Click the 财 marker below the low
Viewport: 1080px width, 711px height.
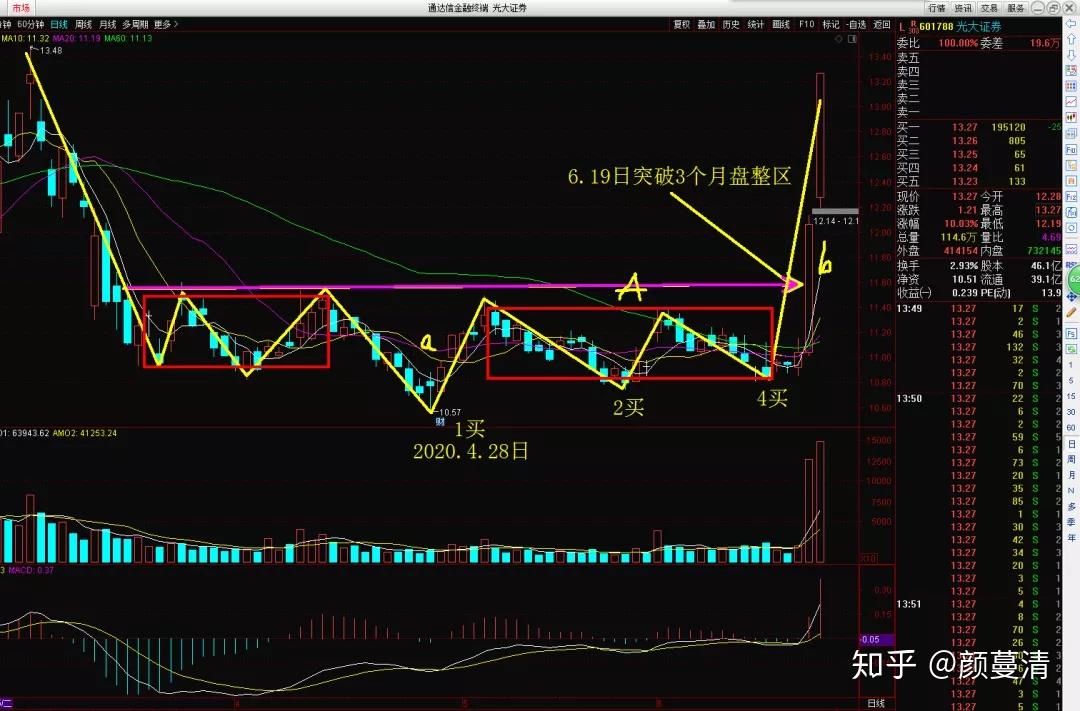pos(439,422)
